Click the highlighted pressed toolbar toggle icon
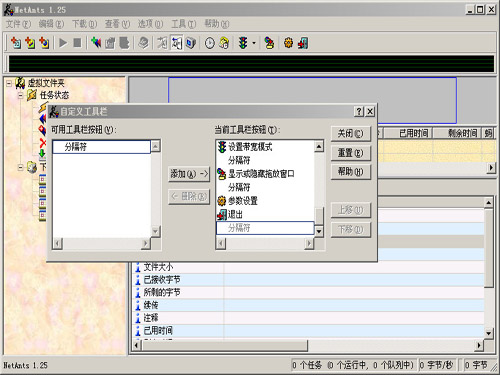 176,43
